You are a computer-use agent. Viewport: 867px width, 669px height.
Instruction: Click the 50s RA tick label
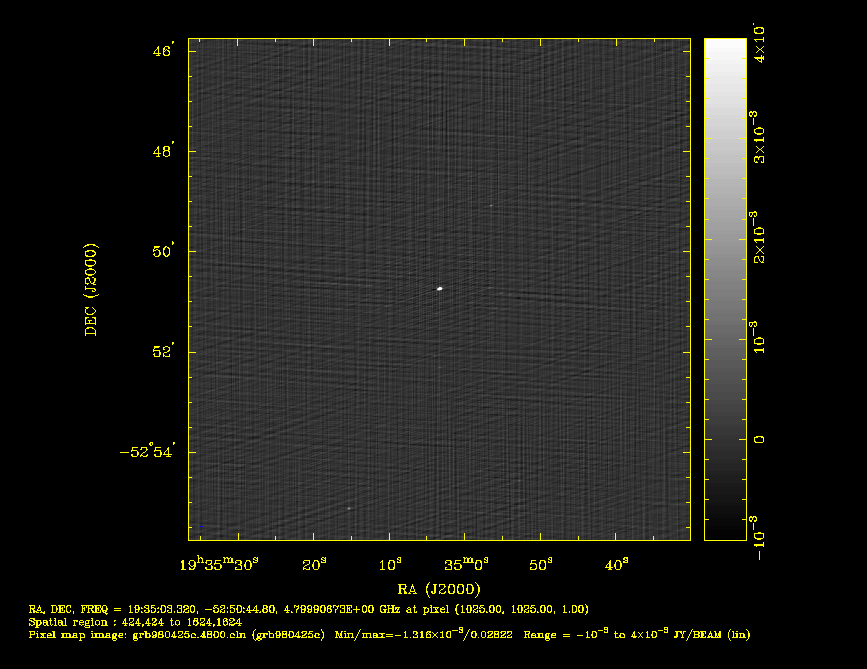[x=541, y=565]
